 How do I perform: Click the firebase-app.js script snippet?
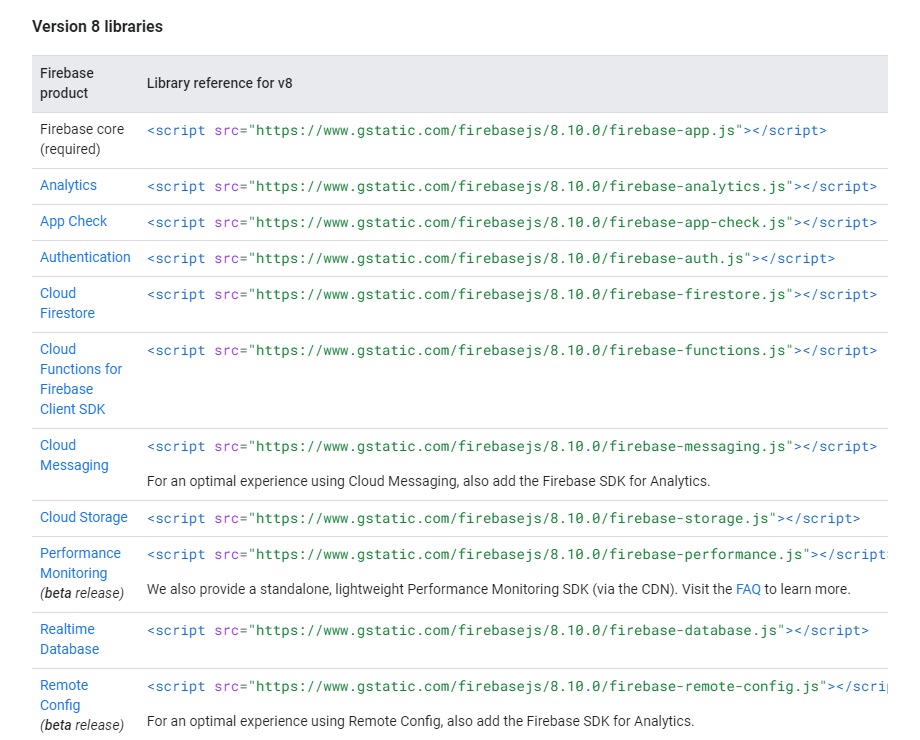point(486,130)
